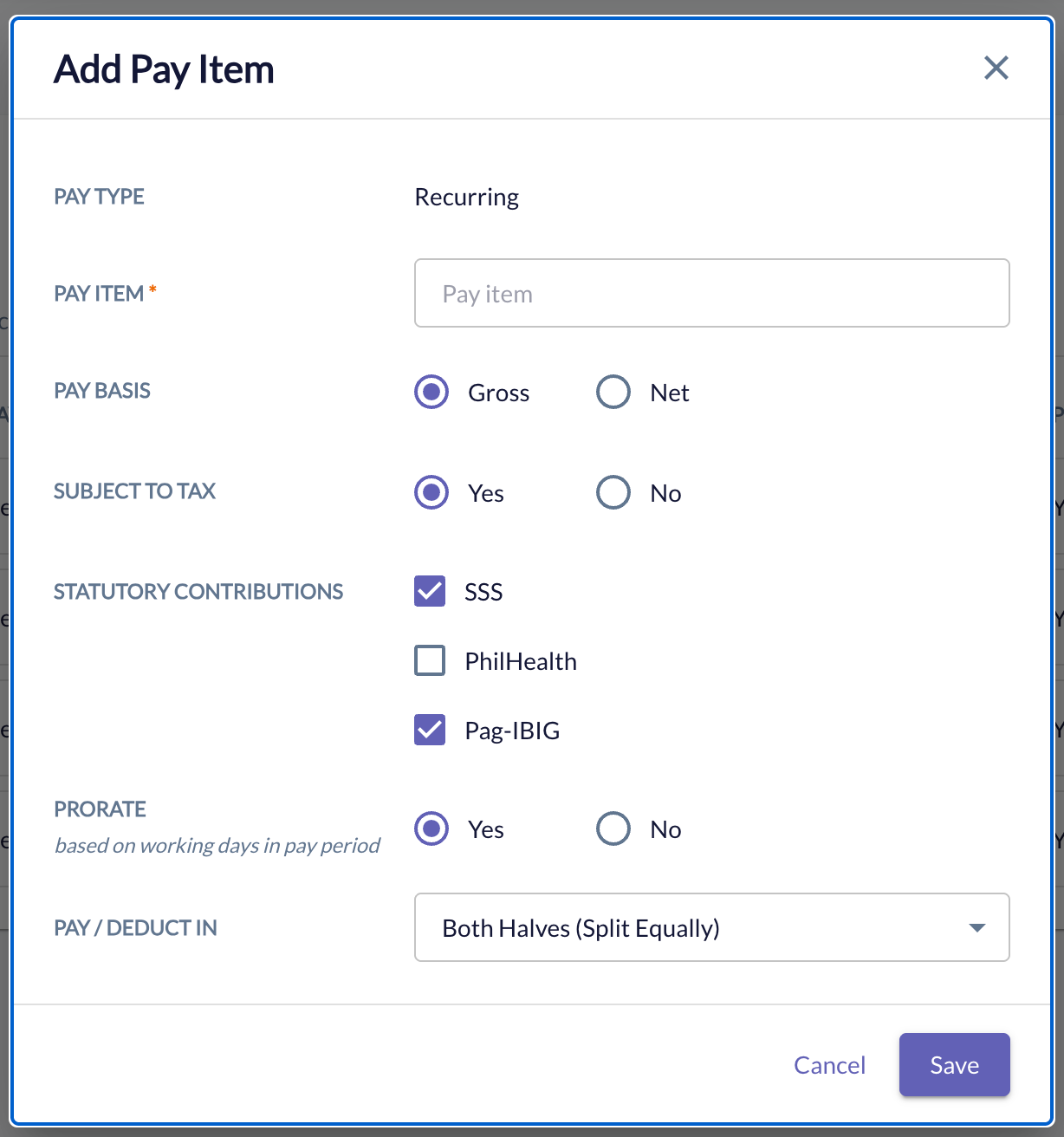Choose Yes for Subject to Tax

point(431,492)
